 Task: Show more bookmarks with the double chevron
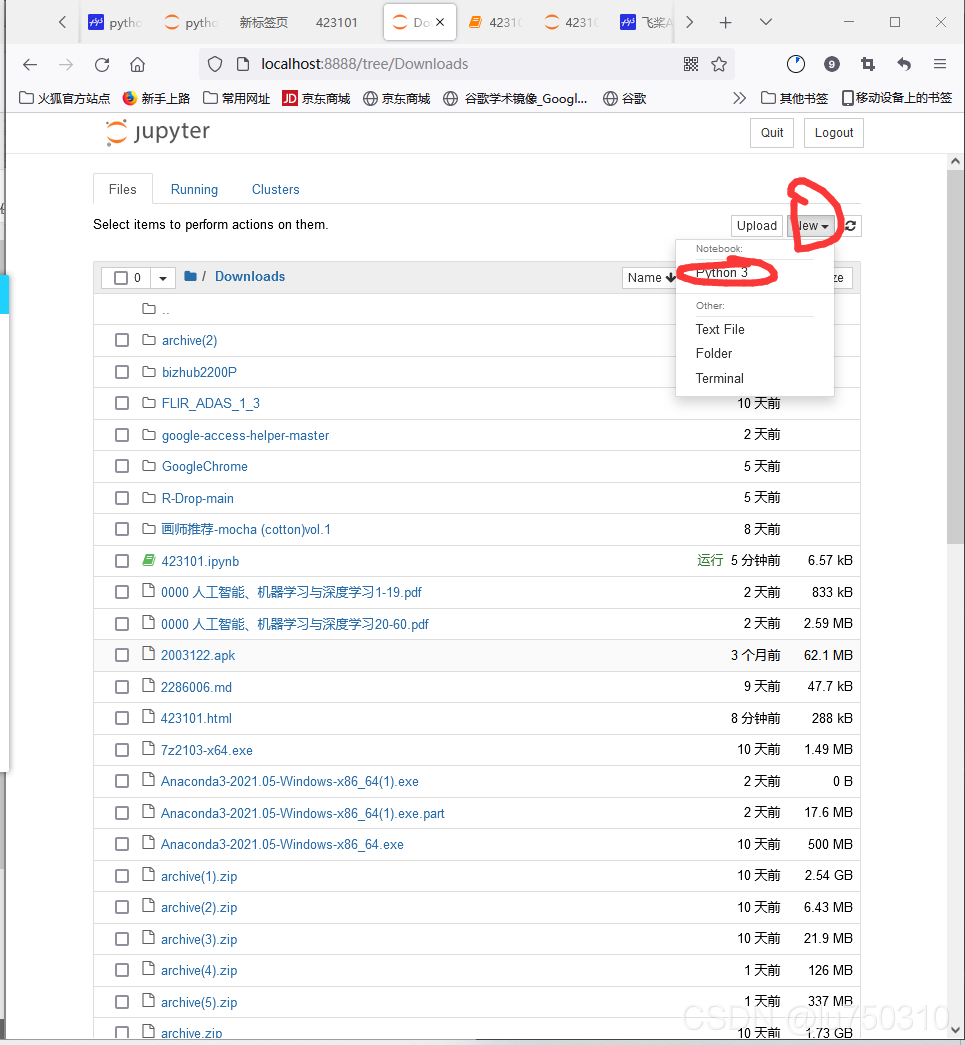click(x=739, y=99)
